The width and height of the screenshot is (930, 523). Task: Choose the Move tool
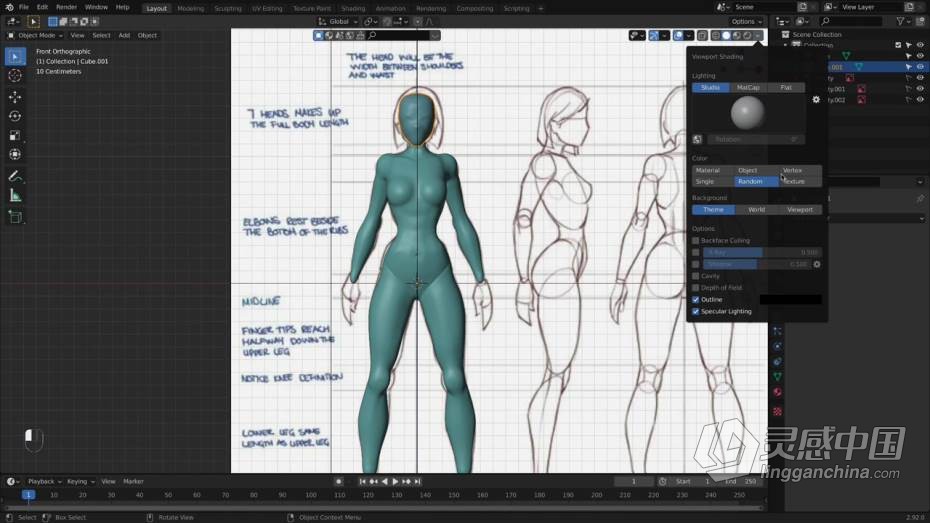click(x=15, y=96)
